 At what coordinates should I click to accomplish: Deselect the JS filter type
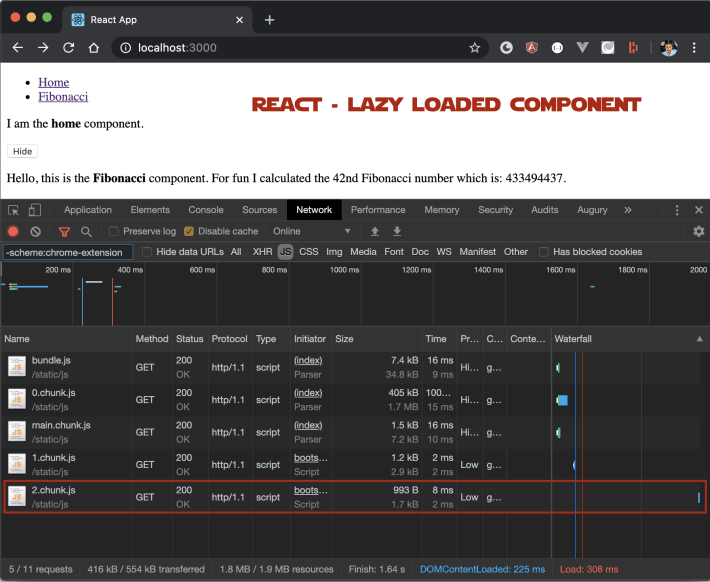click(x=285, y=252)
